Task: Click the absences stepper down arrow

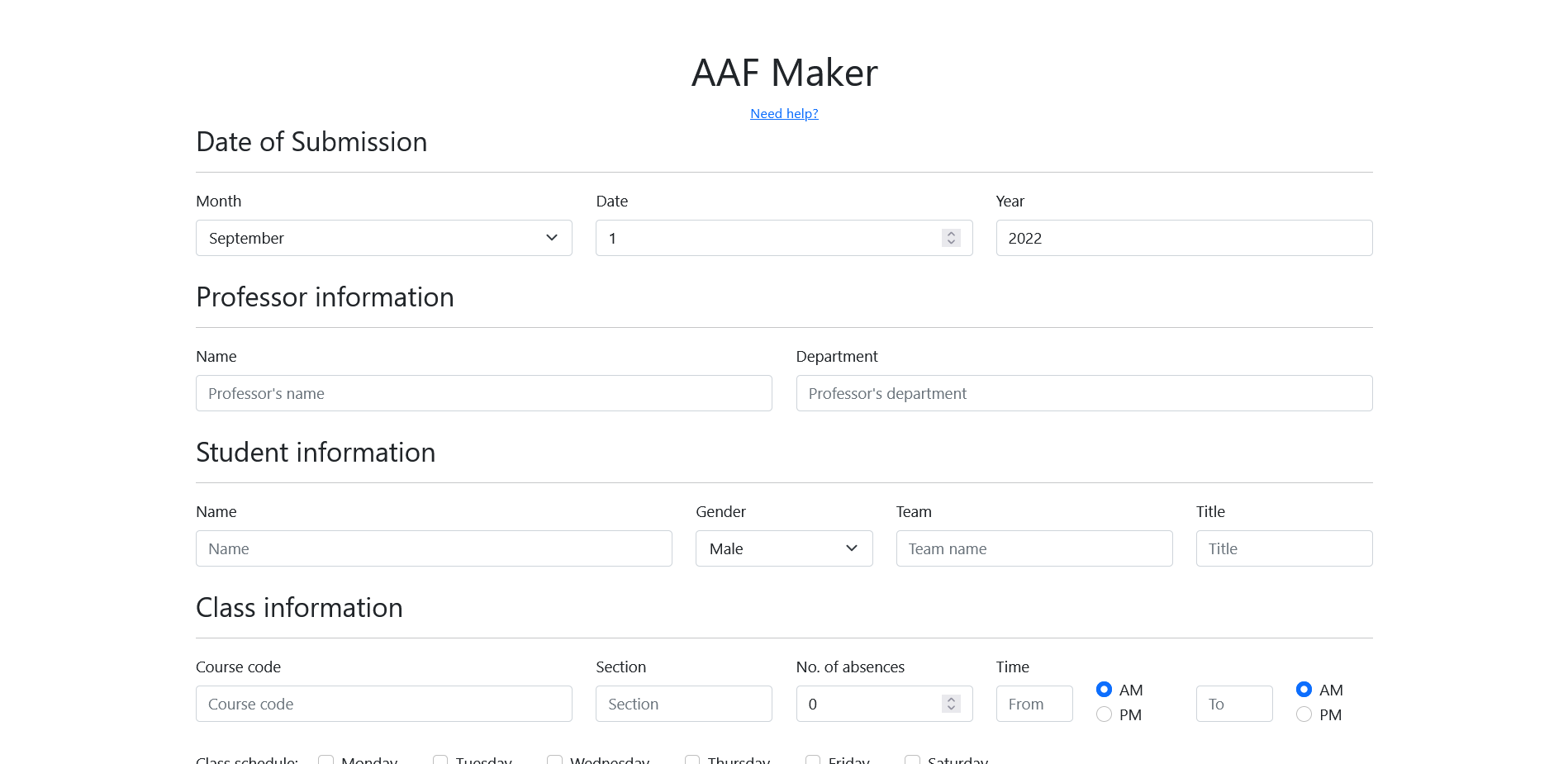Action: coord(951,709)
